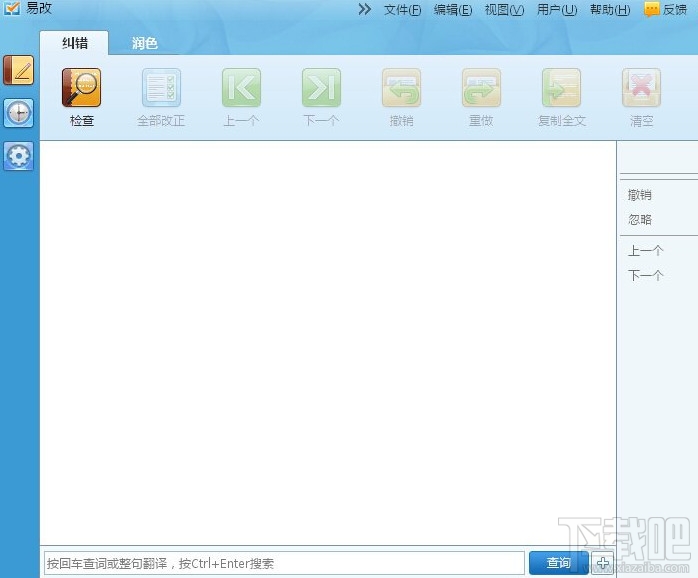Image resolution: width=698 pixels, height=578 pixels.
Task: Click inside the main text editing area
Action: pyautogui.click(x=328, y=342)
